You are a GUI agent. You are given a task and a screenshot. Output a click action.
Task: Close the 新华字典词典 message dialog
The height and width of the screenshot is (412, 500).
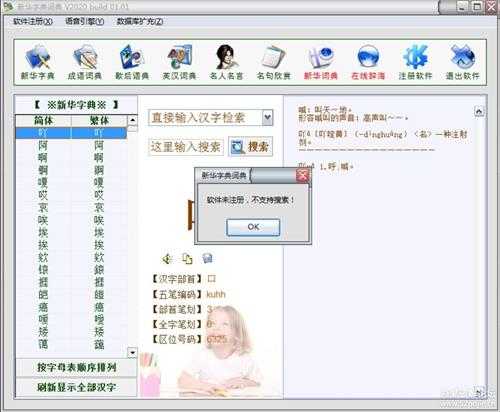(x=303, y=175)
